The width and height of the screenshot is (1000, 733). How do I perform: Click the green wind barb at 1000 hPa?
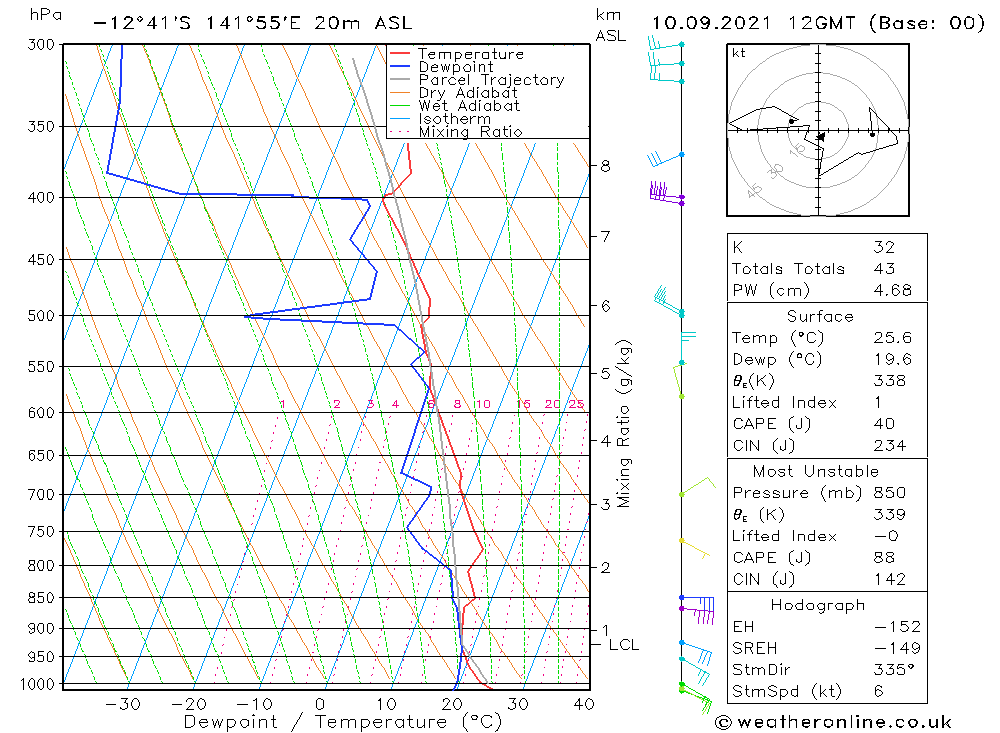[695, 697]
